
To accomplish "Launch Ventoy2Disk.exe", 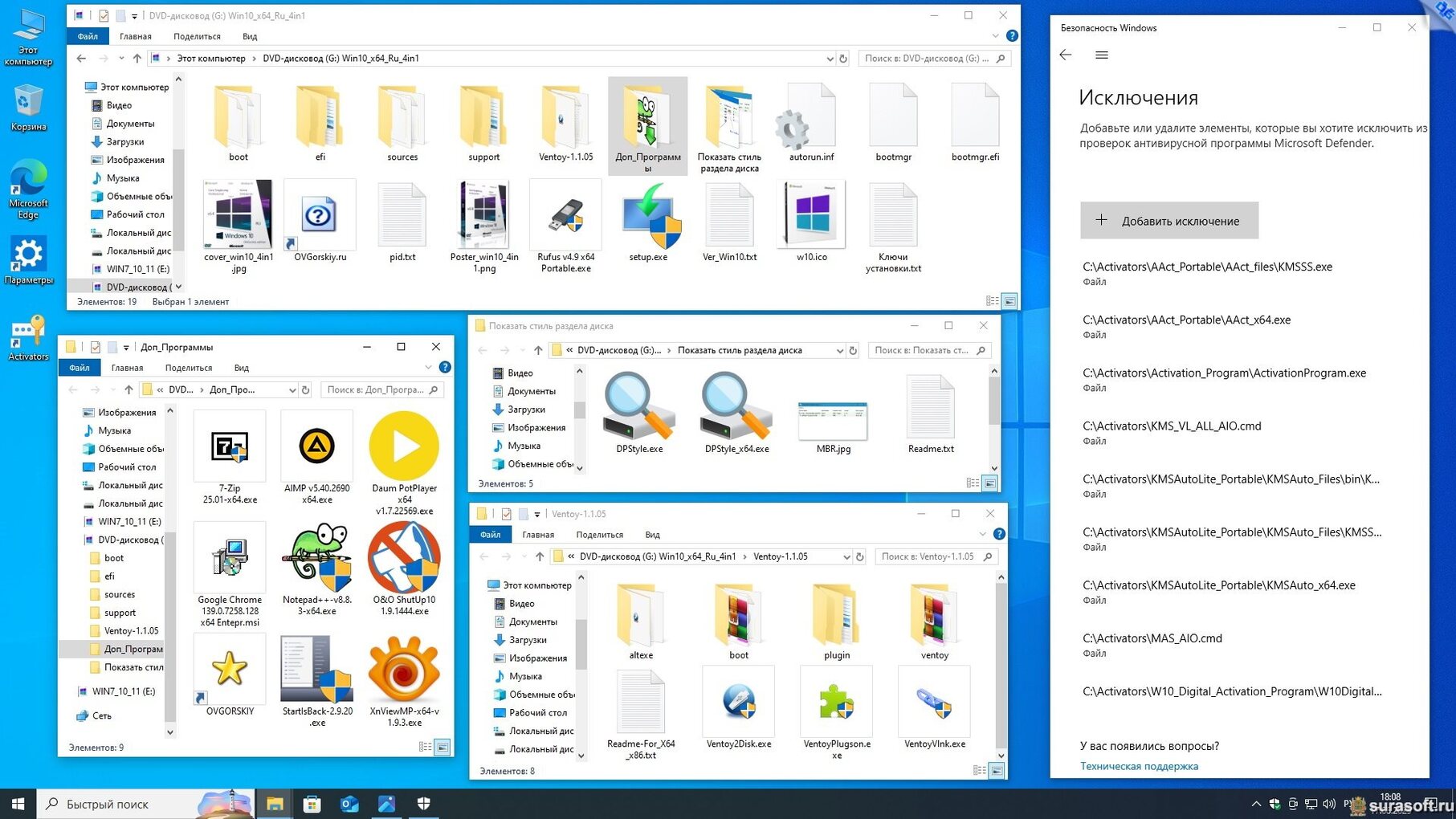I will point(738,703).
